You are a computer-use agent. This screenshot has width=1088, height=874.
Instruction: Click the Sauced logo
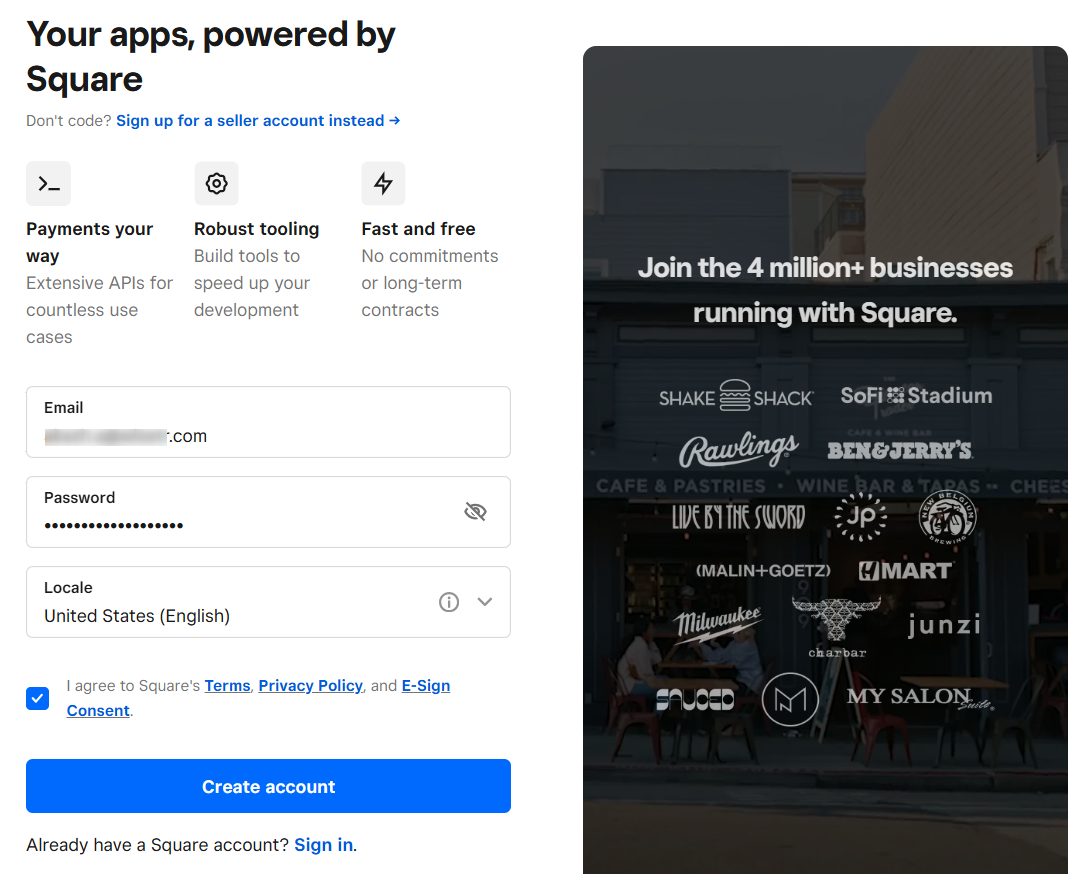point(695,699)
